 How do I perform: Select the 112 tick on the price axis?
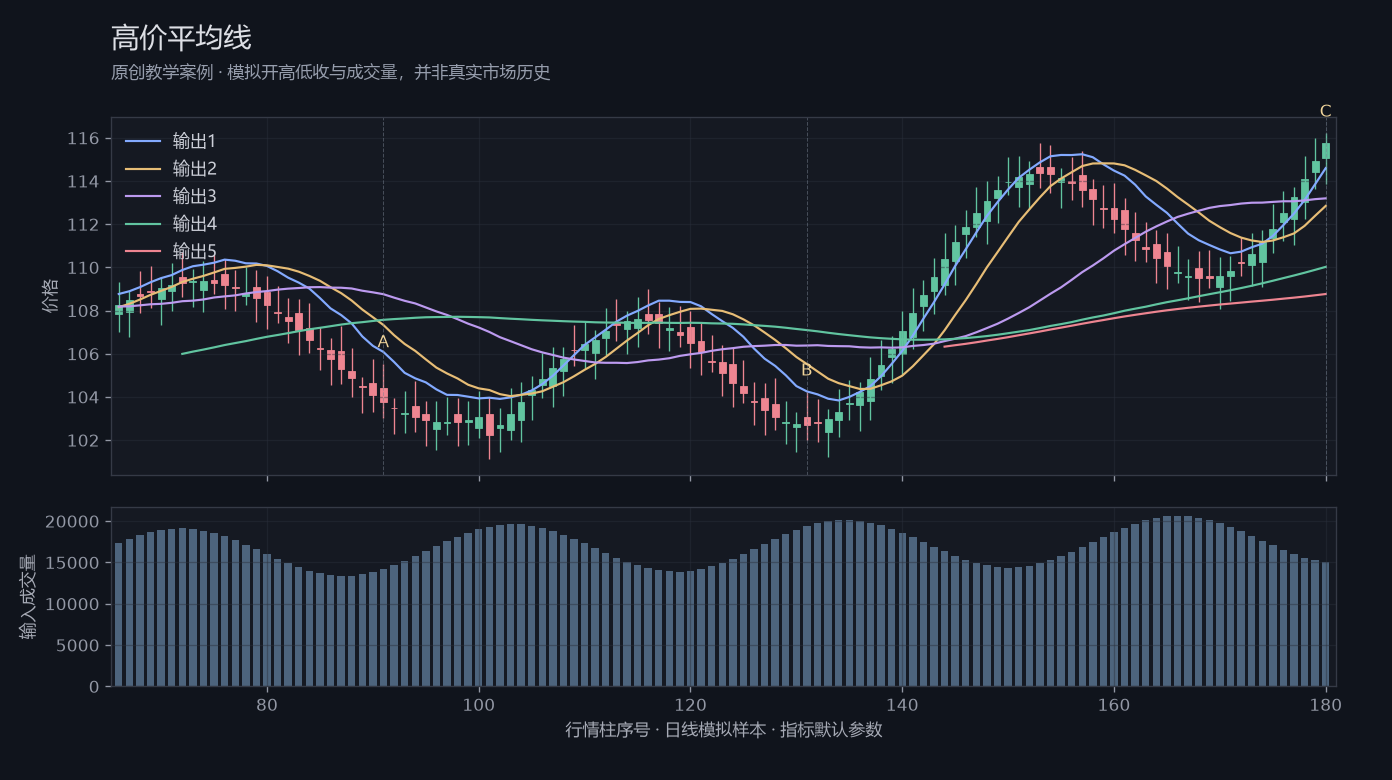tap(84, 225)
